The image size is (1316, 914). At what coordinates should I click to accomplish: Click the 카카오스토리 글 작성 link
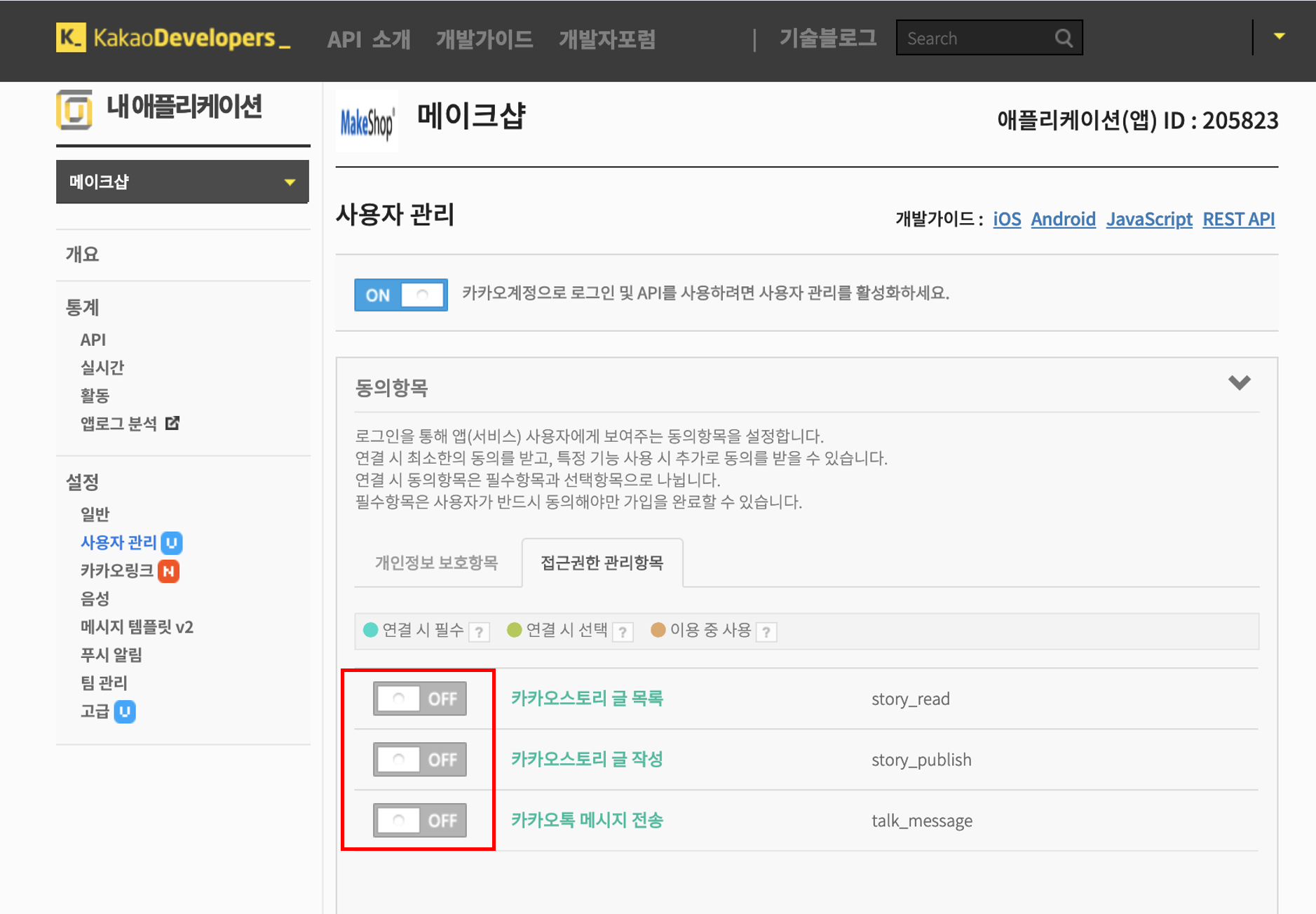(587, 759)
